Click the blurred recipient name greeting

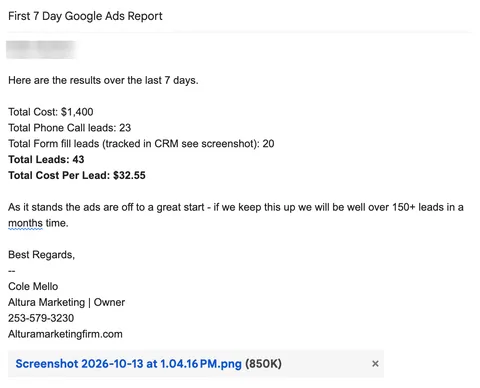tap(41, 49)
